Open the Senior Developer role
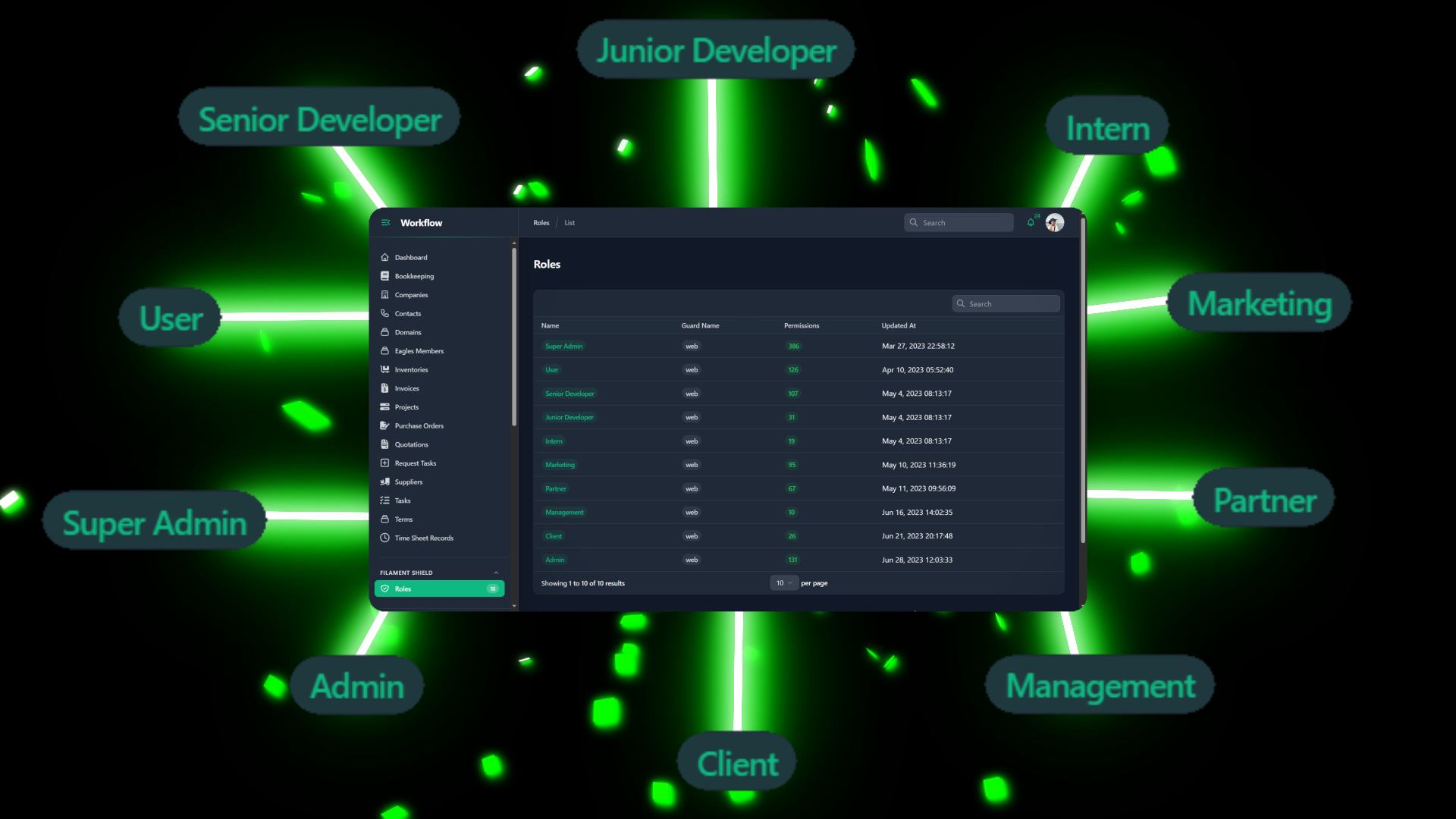The height and width of the screenshot is (819, 1456). click(570, 394)
